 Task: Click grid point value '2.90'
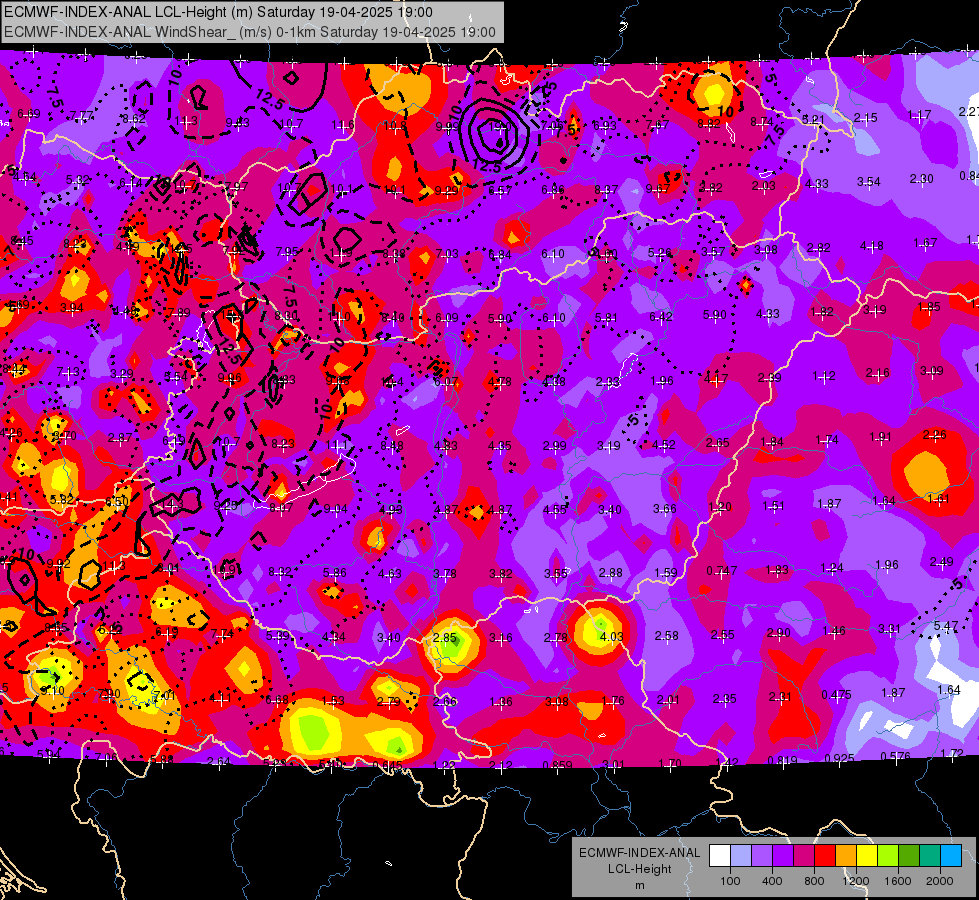(779, 633)
